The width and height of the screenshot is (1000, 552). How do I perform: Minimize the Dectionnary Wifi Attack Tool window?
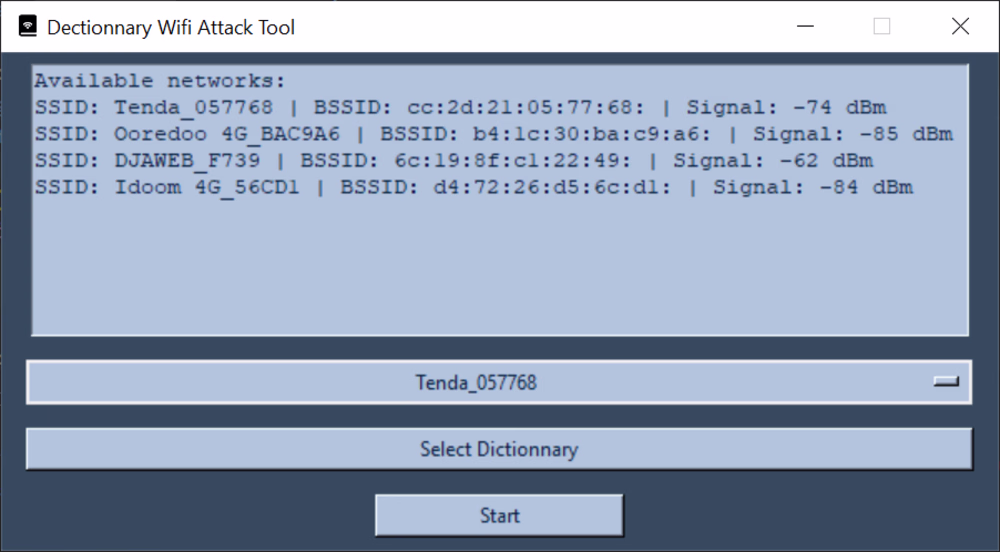point(805,27)
